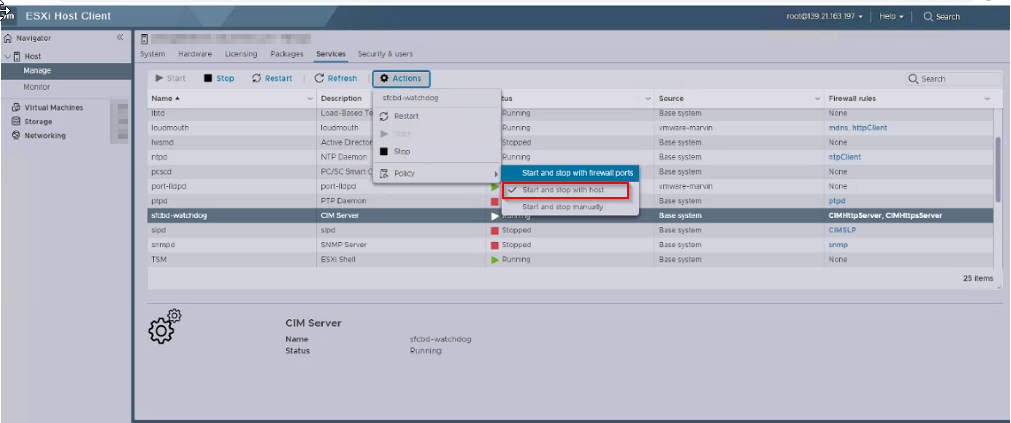Click the vm logo in top-left corner
Screen dimensions: 1011x423
(8, 15)
